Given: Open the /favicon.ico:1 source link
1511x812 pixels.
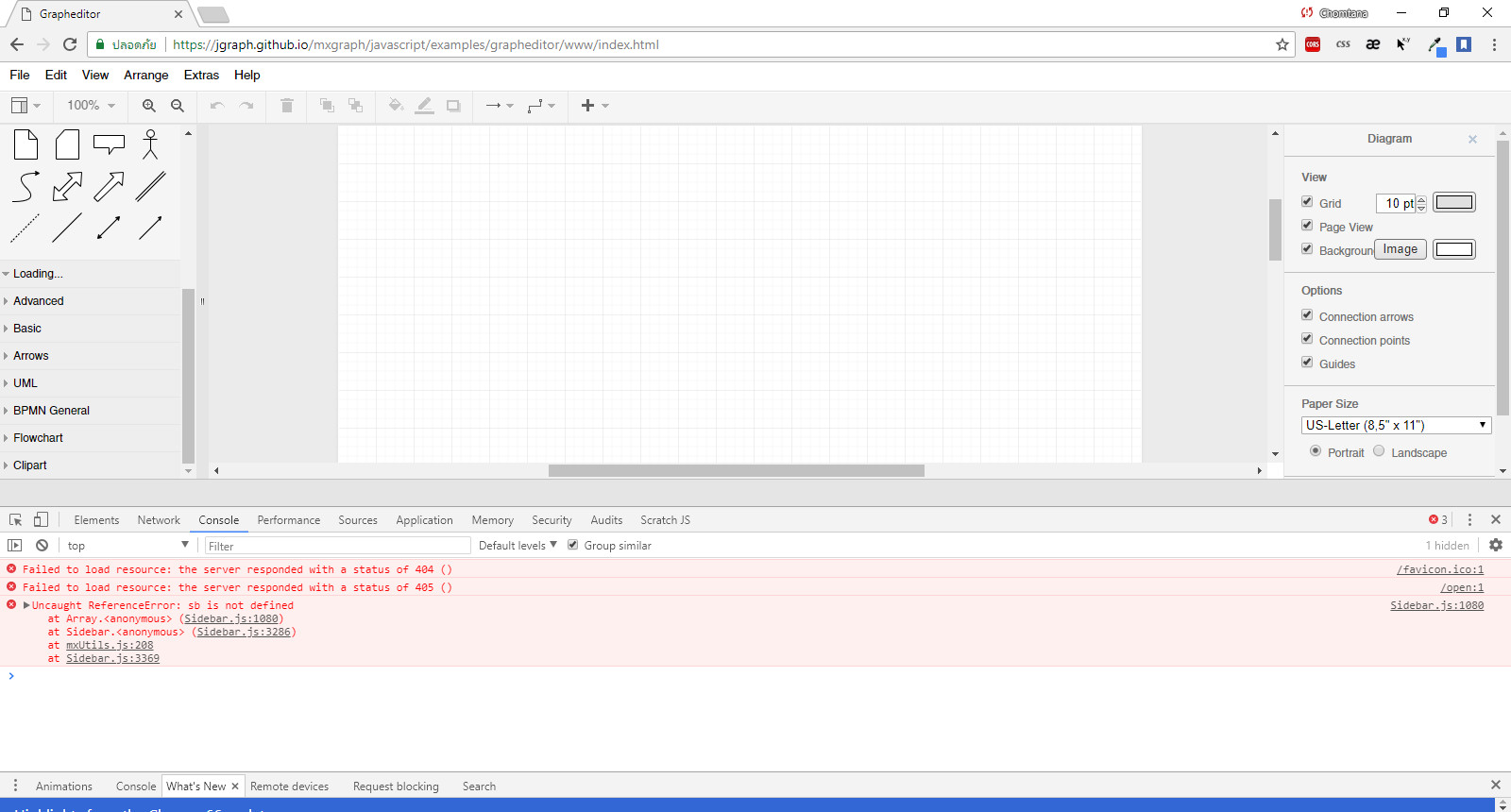Looking at the screenshot, I should [x=1440, y=569].
